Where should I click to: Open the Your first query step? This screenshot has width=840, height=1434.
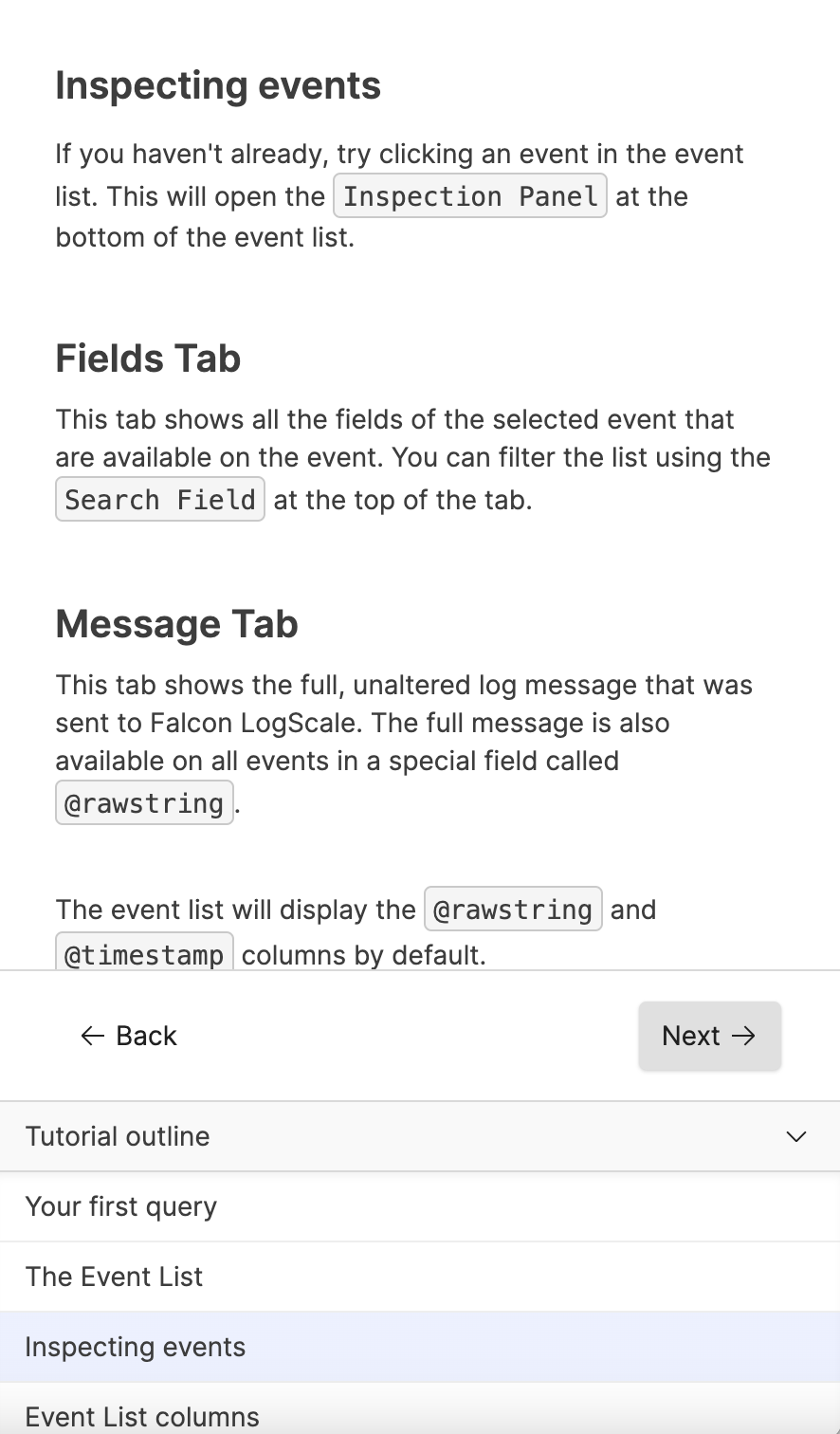[121, 1206]
